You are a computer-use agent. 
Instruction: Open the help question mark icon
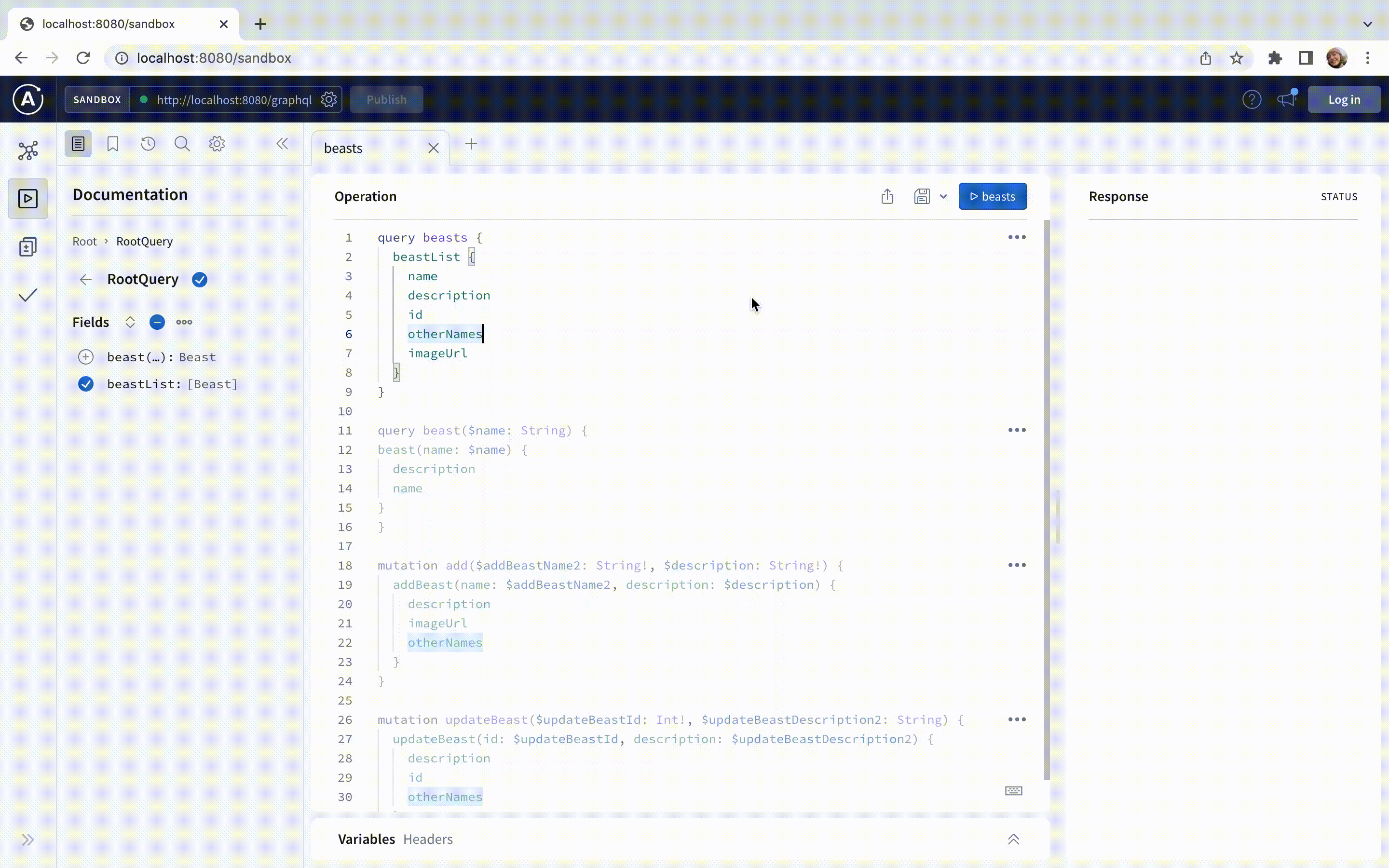tap(1252, 99)
